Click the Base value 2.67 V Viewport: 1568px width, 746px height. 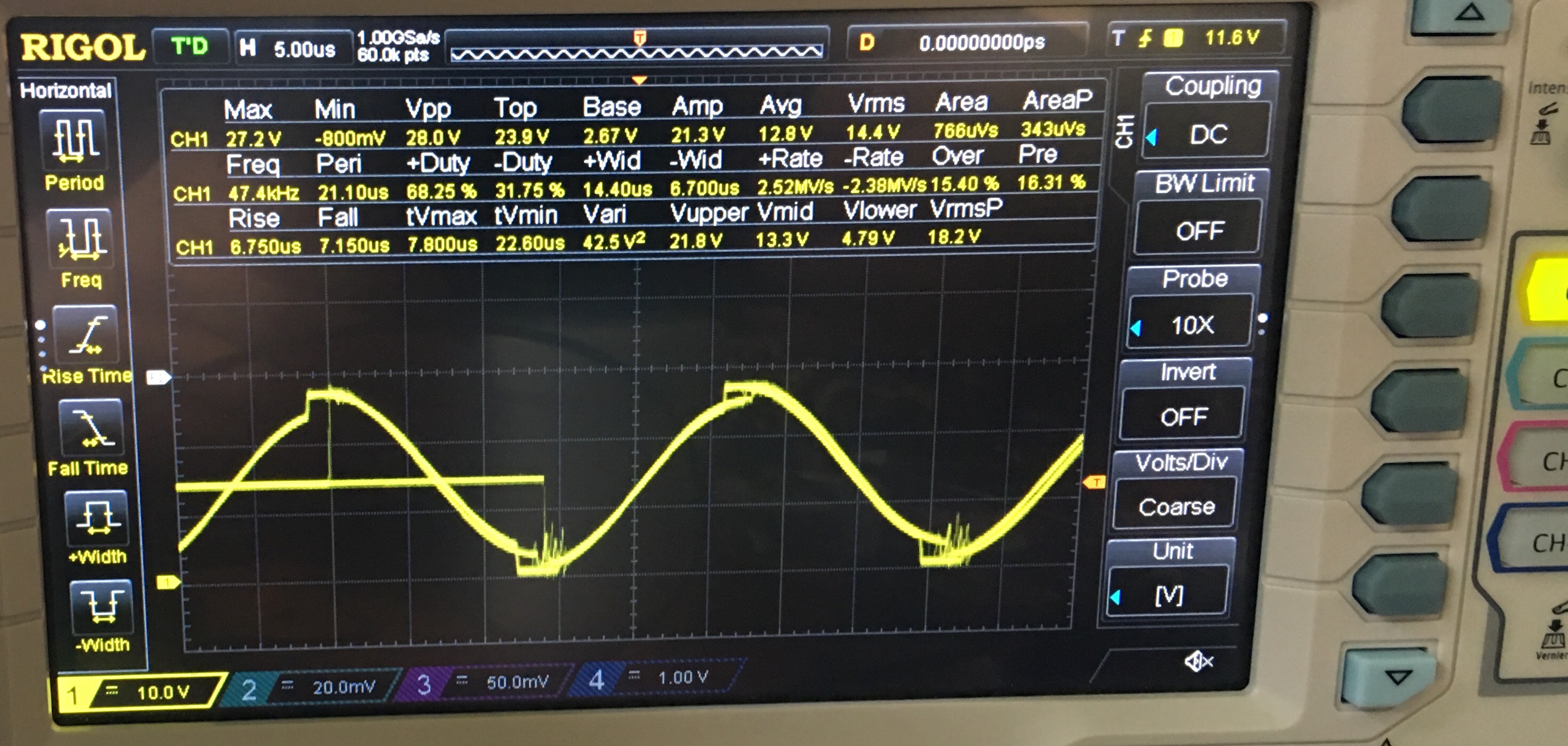coord(610,135)
